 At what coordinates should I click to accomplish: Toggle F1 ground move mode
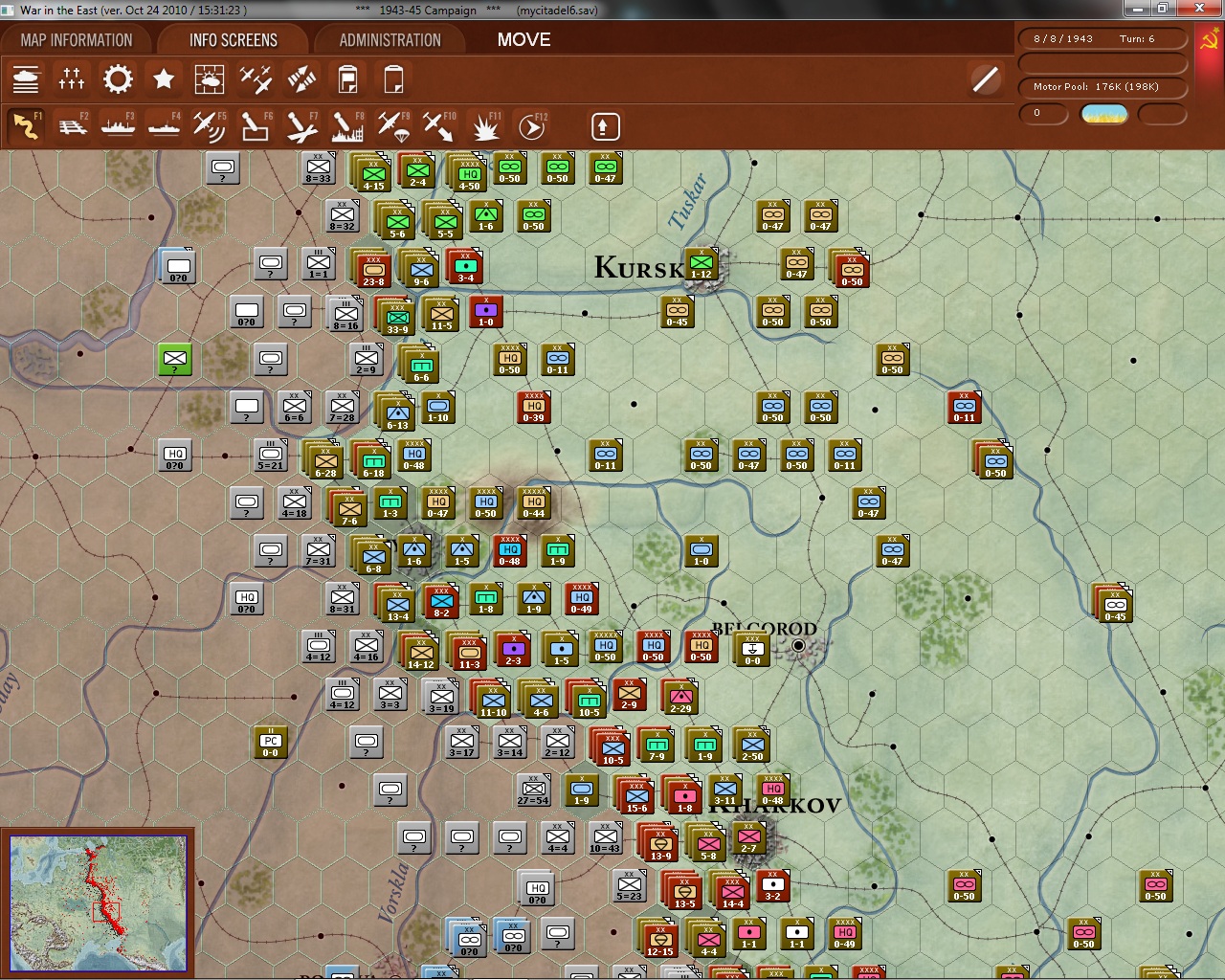[26, 126]
